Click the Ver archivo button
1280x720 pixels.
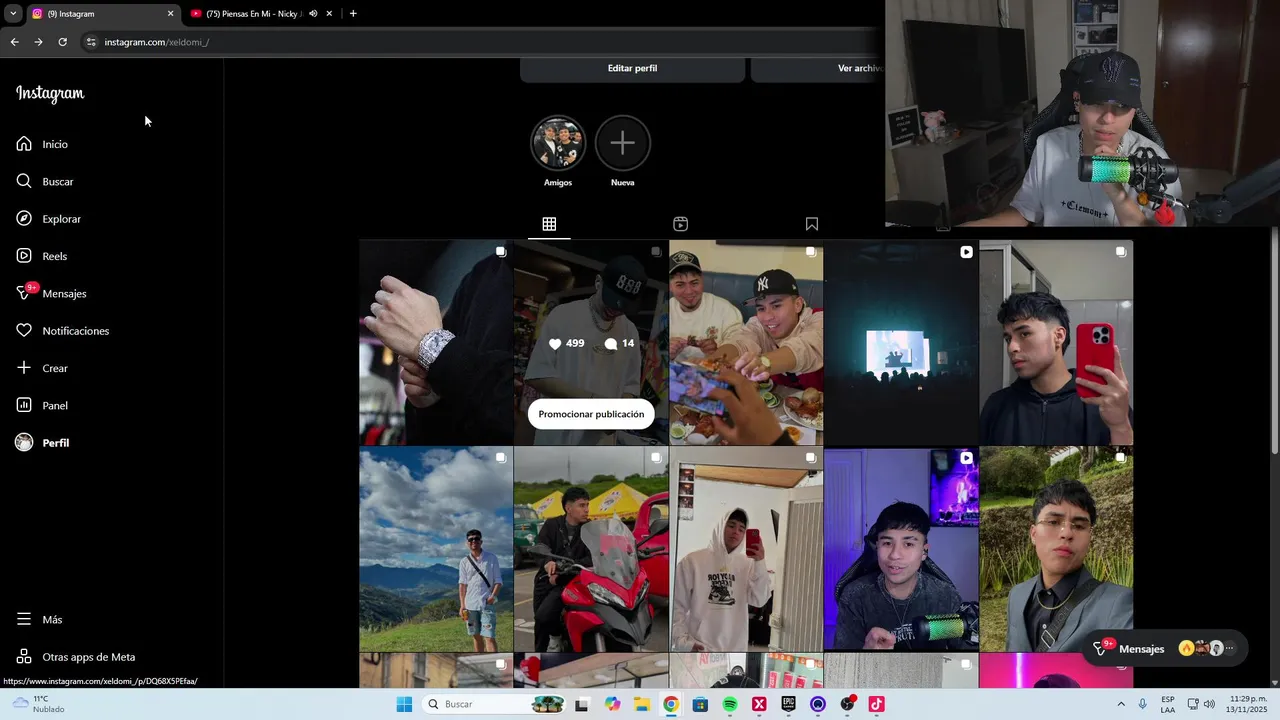pyautogui.click(x=817, y=68)
